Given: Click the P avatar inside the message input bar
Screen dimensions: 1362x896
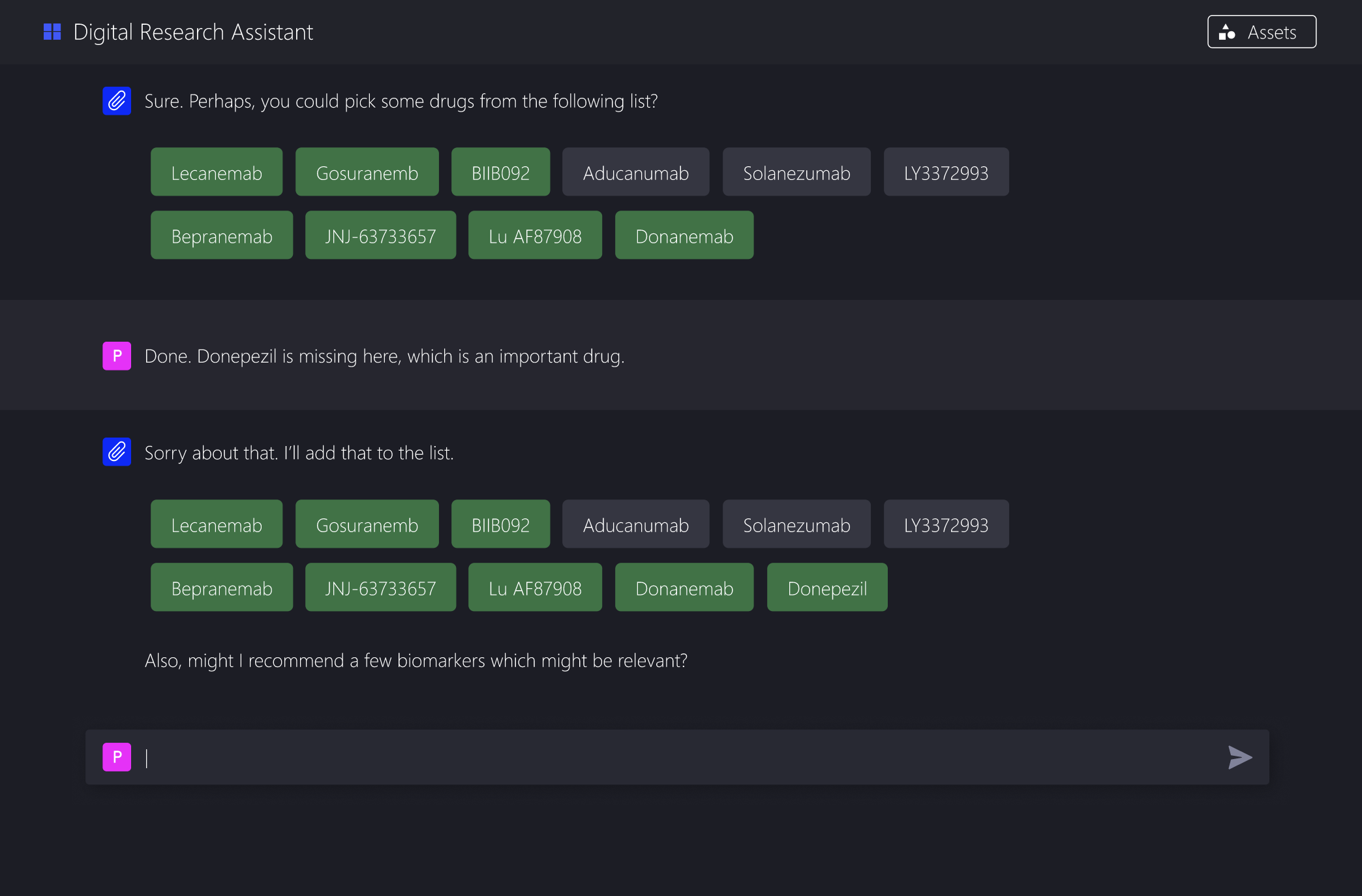Looking at the screenshot, I should click(x=117, y=757).
